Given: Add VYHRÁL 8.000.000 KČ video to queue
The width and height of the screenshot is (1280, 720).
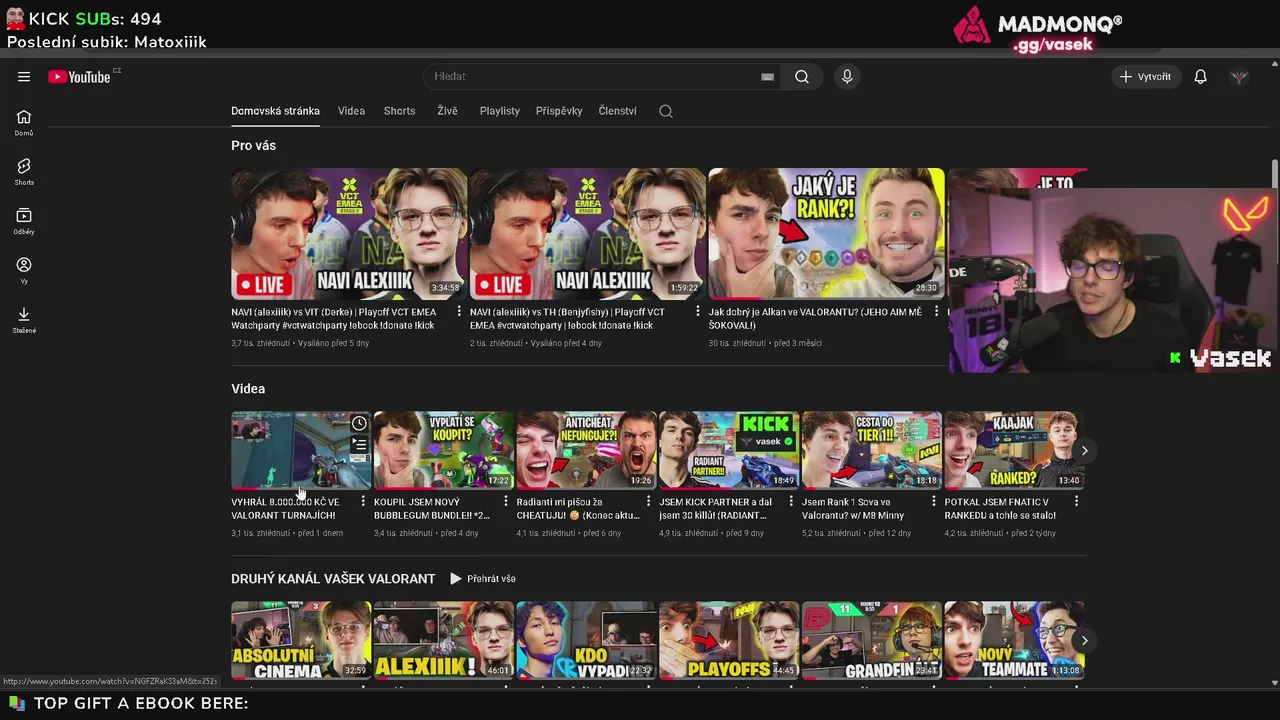Looking at the screenshot, I should [x=359, y=445].
